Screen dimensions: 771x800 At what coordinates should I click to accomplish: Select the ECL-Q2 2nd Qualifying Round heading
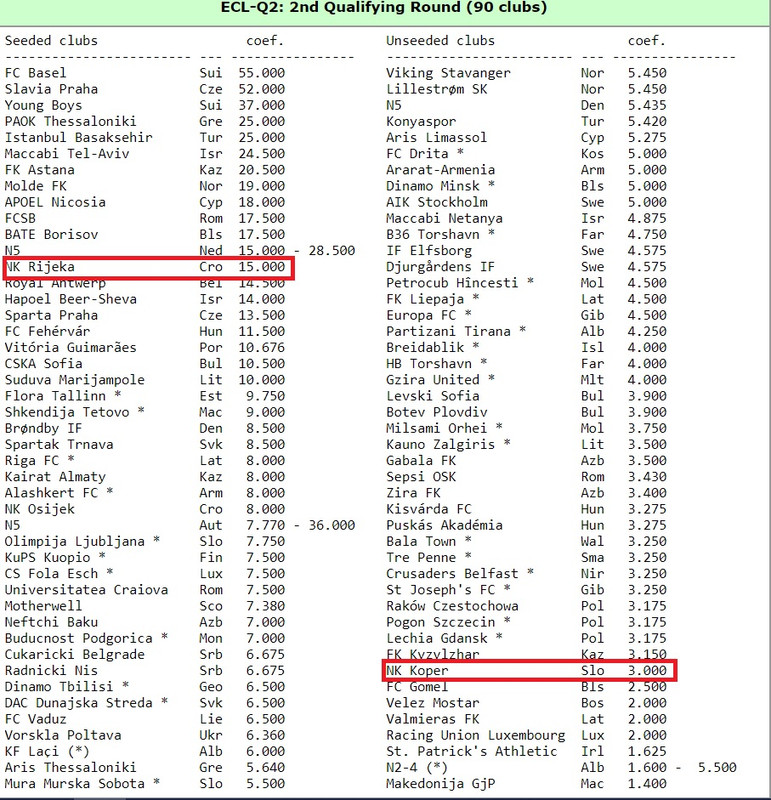coord(384,8)
